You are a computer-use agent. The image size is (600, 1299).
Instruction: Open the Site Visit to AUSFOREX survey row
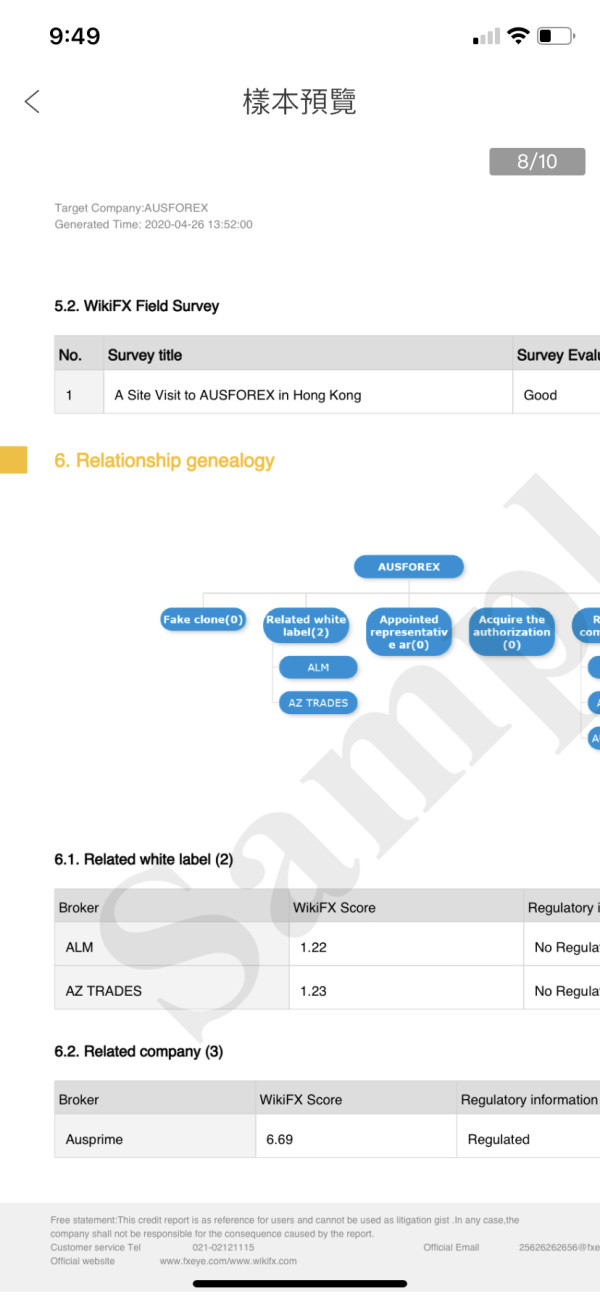[x=327, y=395]
